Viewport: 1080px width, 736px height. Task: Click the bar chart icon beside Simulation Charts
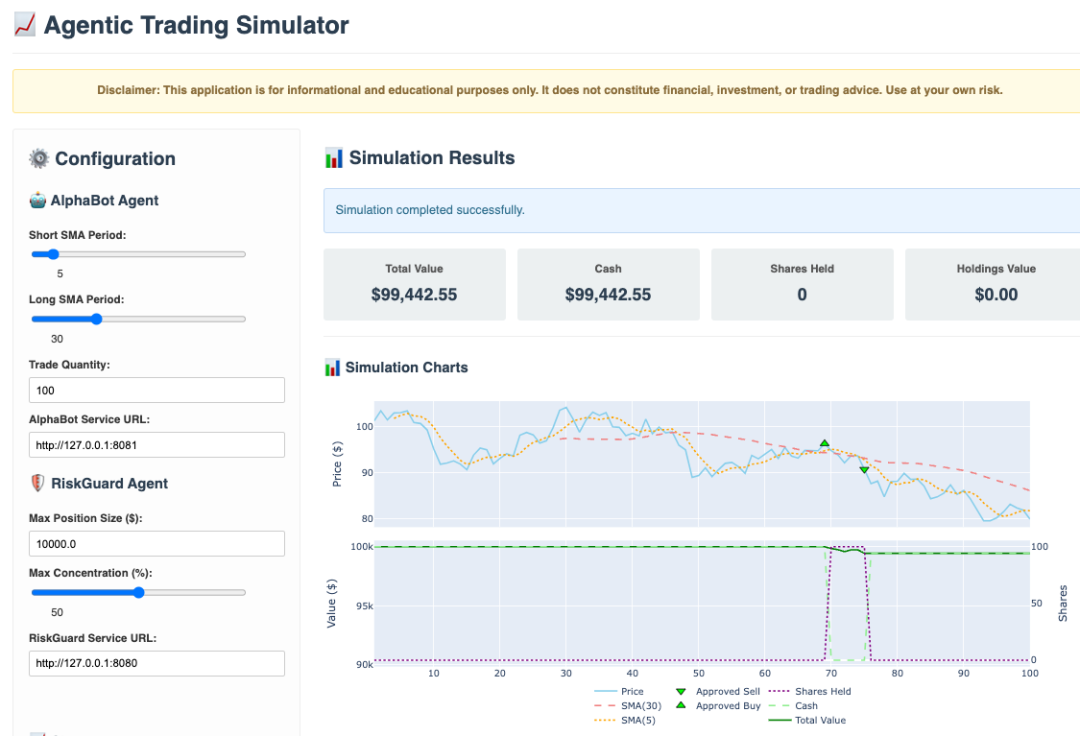coord(333,367)
